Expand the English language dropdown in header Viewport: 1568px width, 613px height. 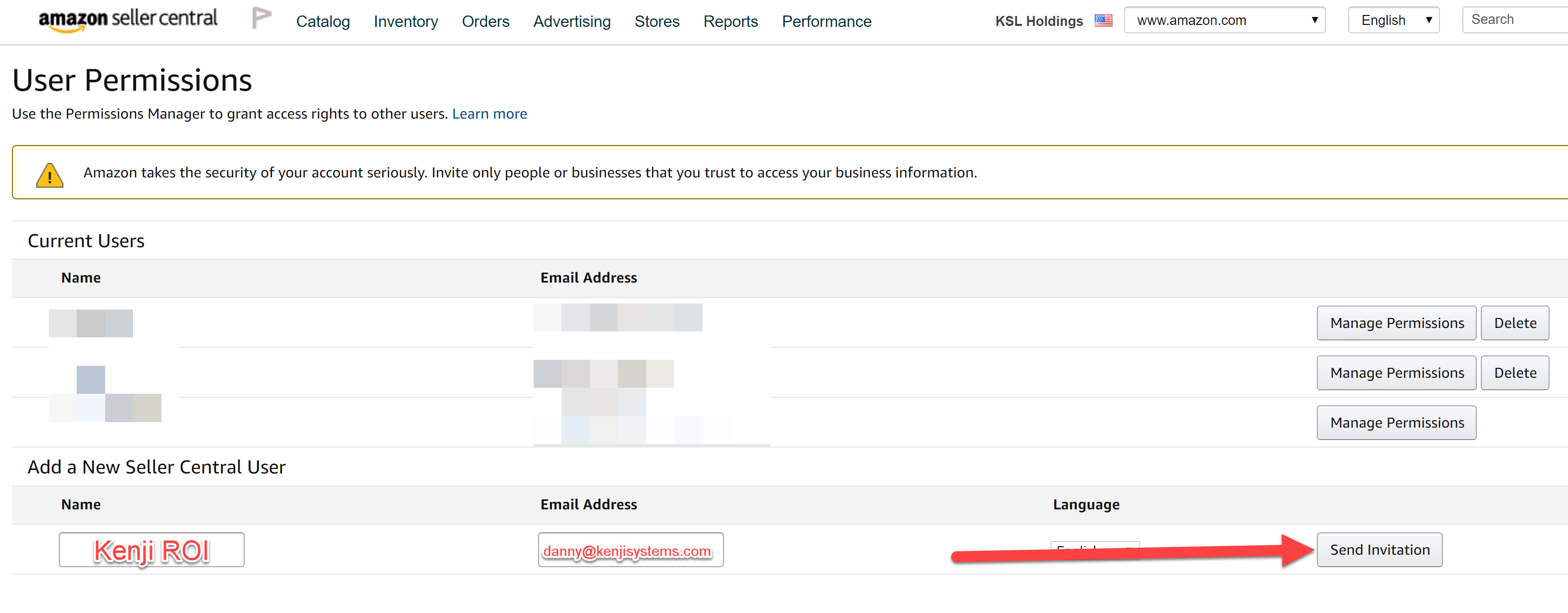pyautogui.click(x=1393, y=20)
